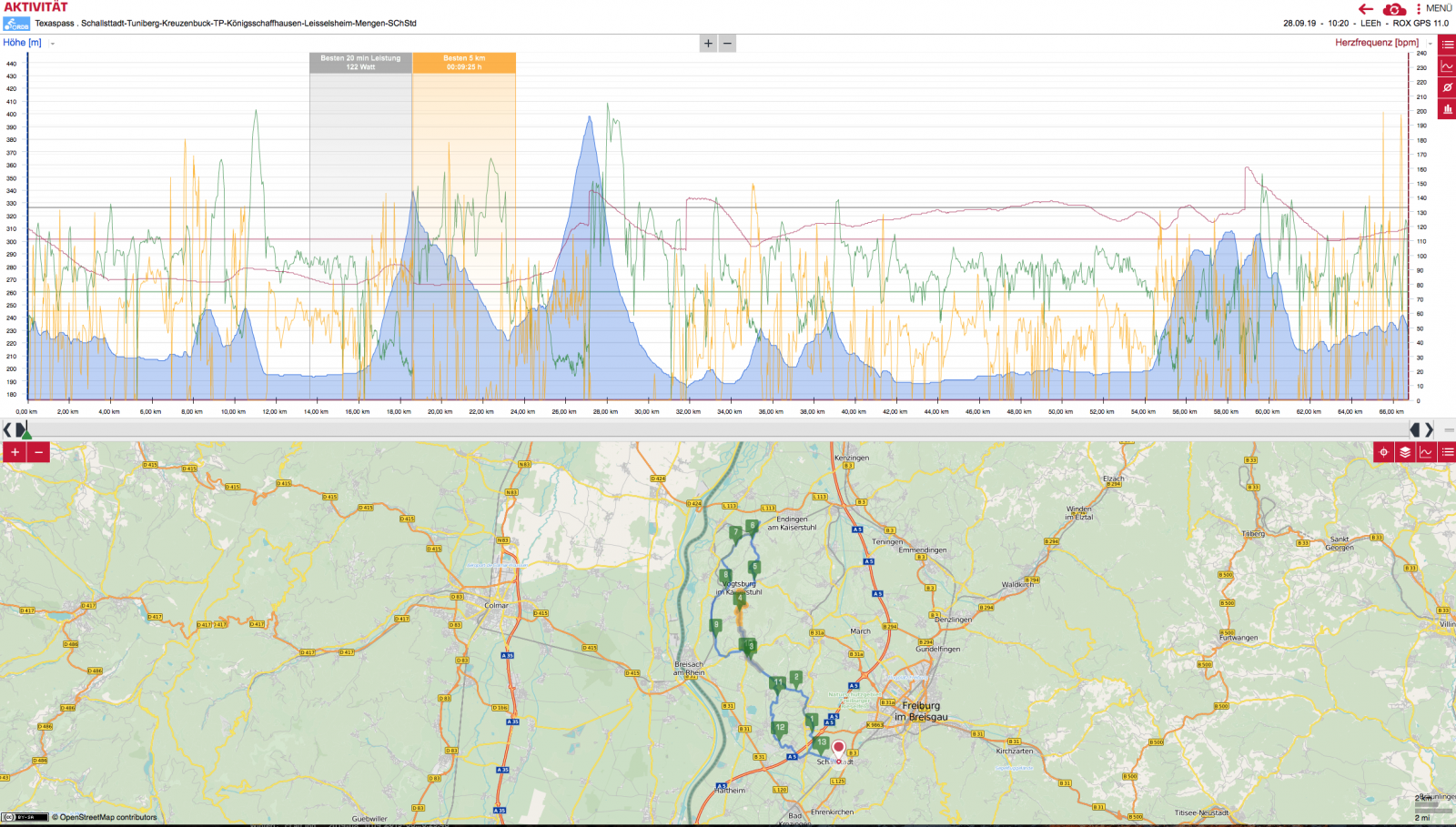Zoom in the chart with plus button
The image size is (1456, 827).
(x=708, y=44)
